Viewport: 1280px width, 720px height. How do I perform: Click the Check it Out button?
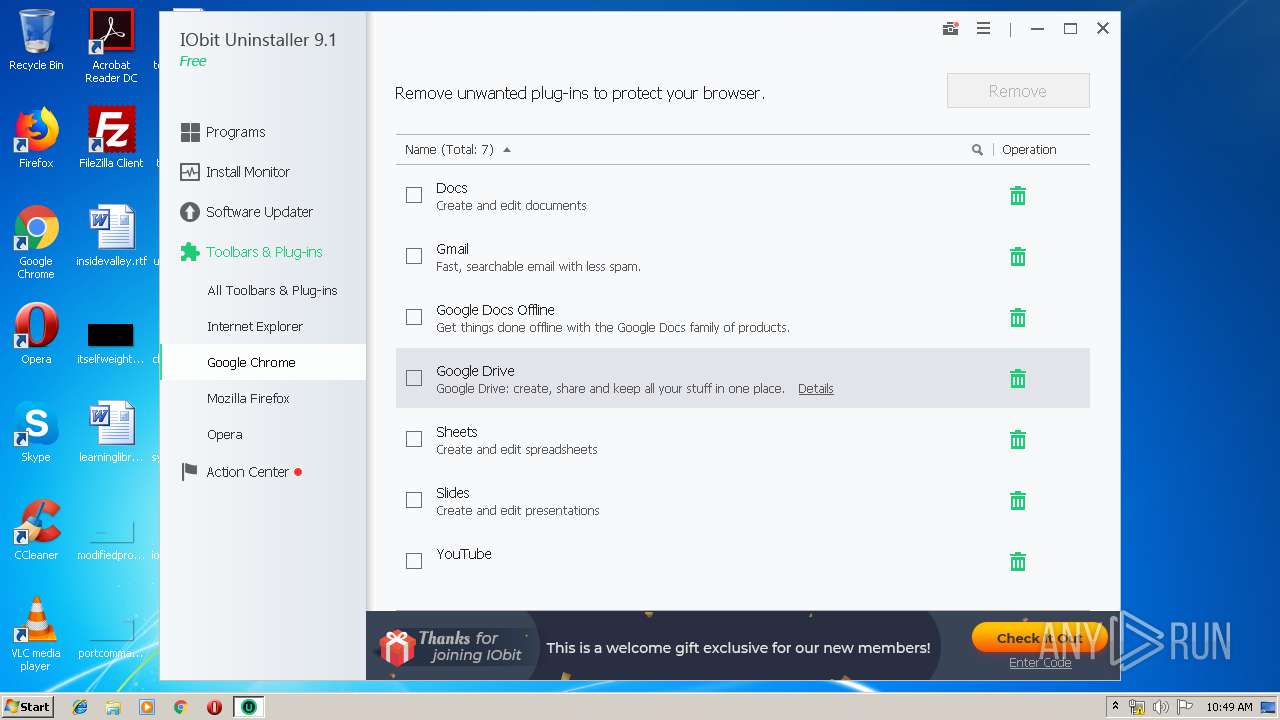point(1039,638)
